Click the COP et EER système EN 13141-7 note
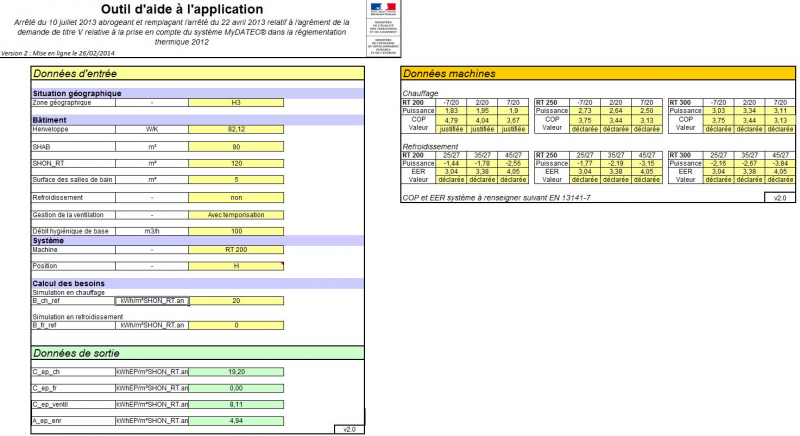The image size is (800, 436). [x=496, y=198]
